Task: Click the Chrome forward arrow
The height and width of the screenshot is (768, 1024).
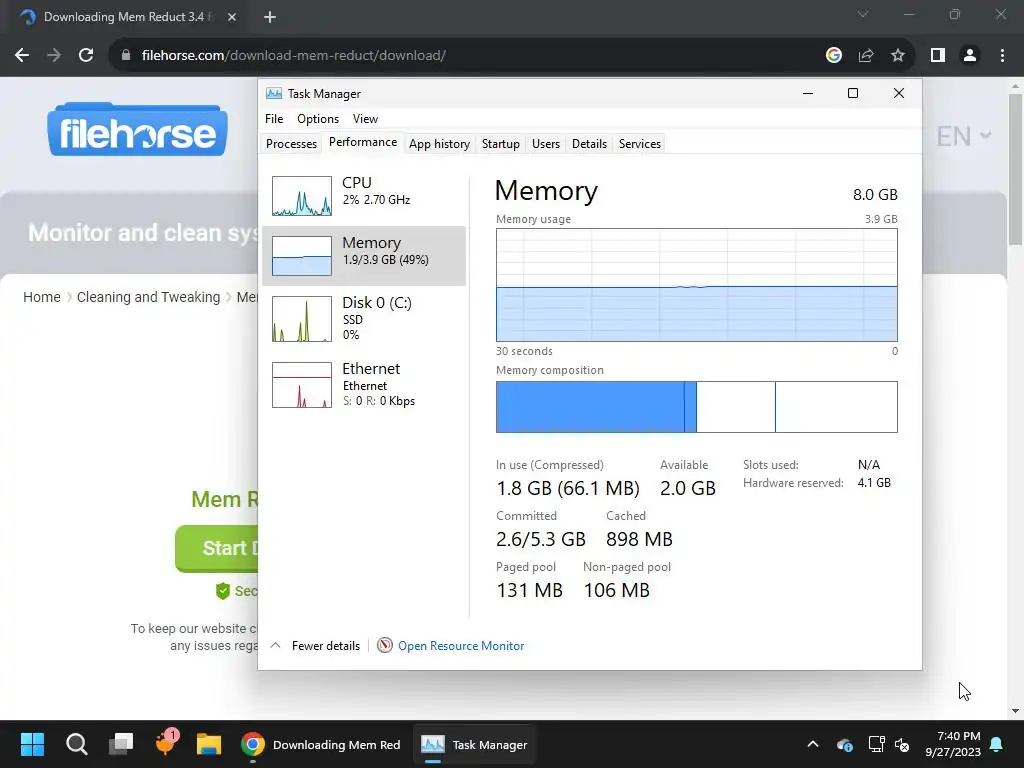Action: click(54, 56)
